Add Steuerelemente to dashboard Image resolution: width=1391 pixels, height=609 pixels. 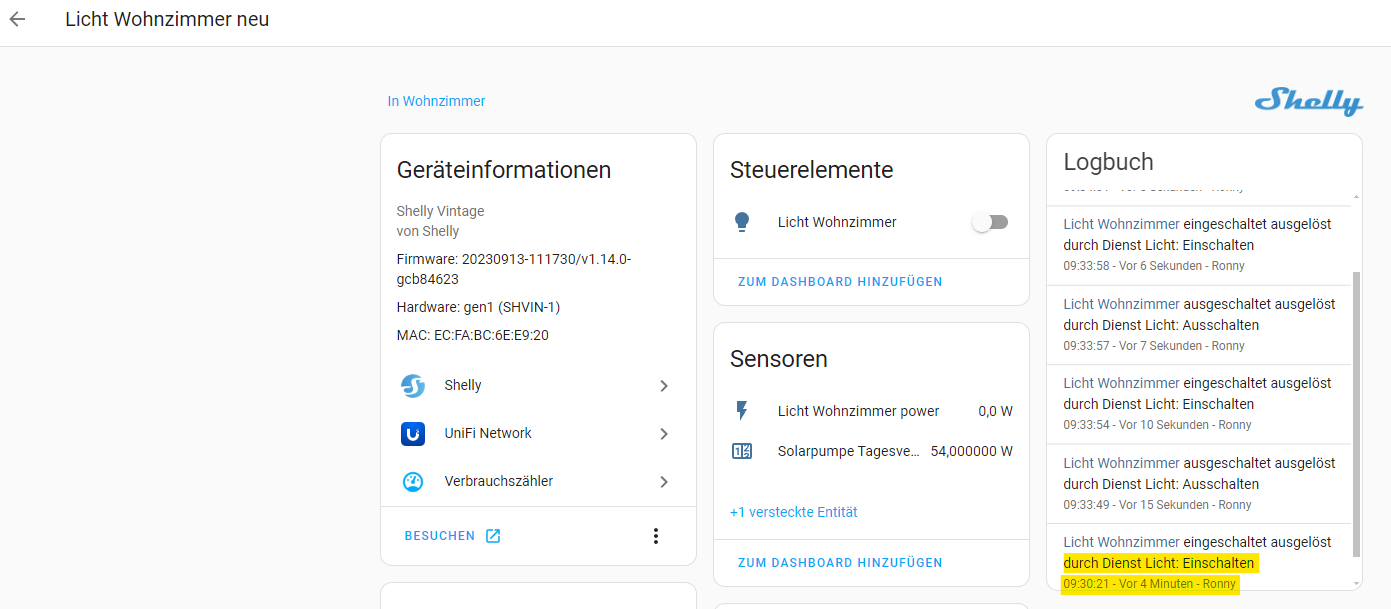840,282
